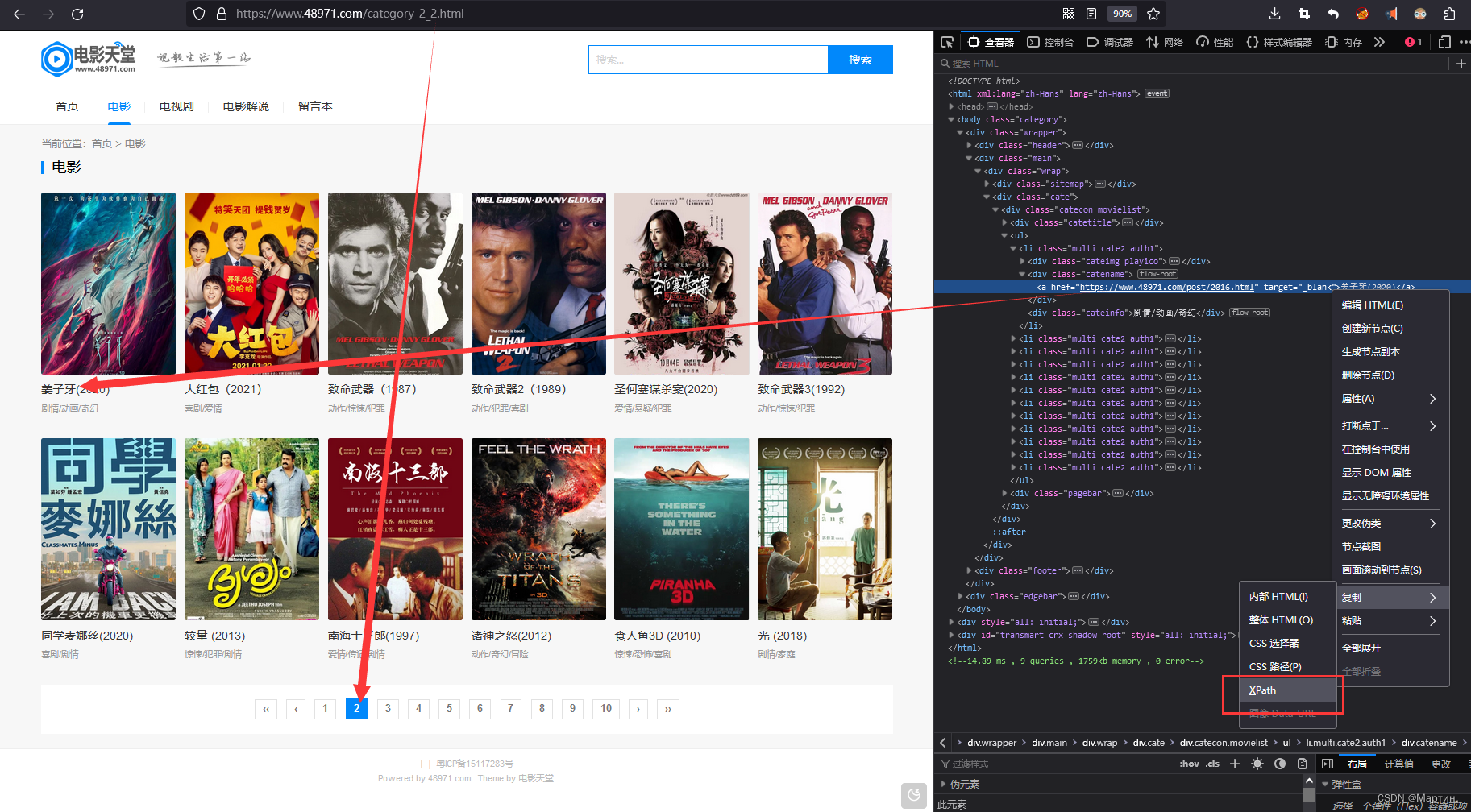Open the 大红包（2021）movie title link
The width and height of the screenshot is (1471, 812).
pos(222,389)
